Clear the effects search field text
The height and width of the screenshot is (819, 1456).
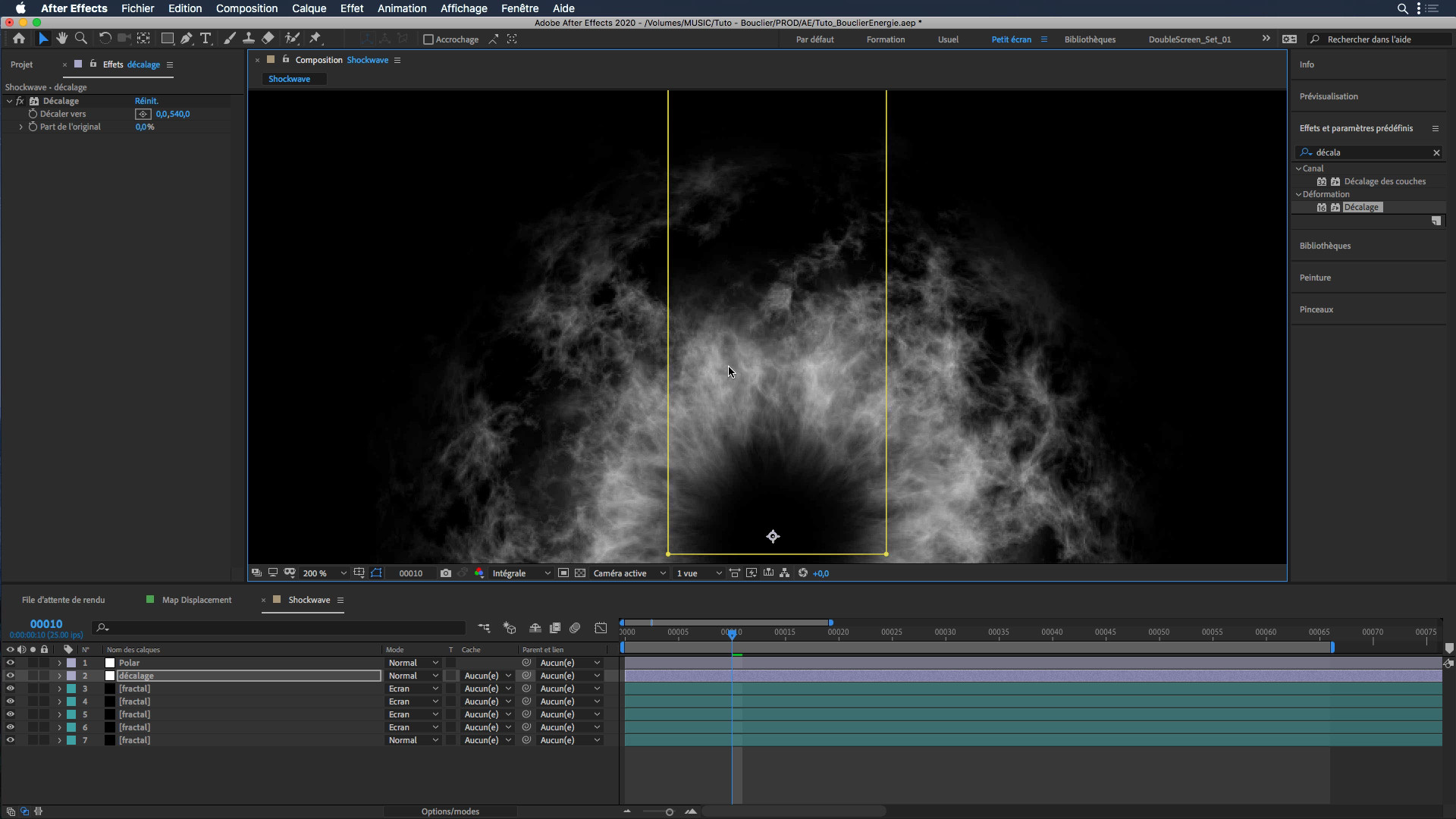(1436, 152)
